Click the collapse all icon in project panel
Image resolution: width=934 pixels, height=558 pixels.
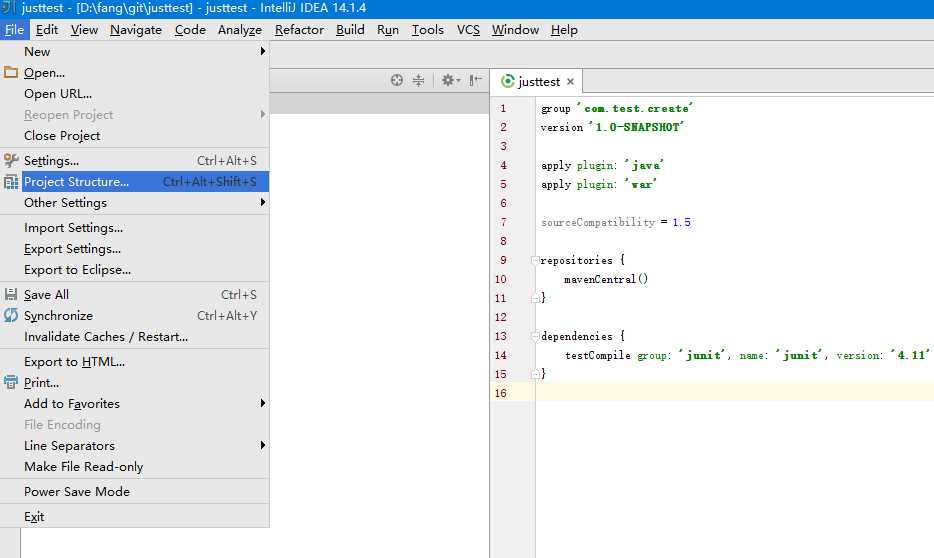tap(419, 80)
